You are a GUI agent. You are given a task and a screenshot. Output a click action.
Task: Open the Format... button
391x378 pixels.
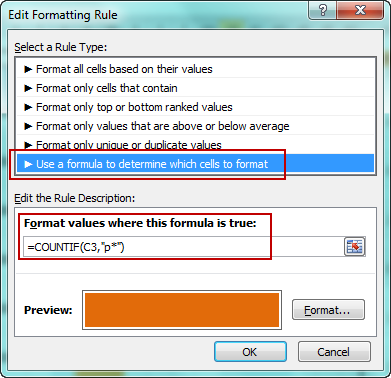pos(328,310)
